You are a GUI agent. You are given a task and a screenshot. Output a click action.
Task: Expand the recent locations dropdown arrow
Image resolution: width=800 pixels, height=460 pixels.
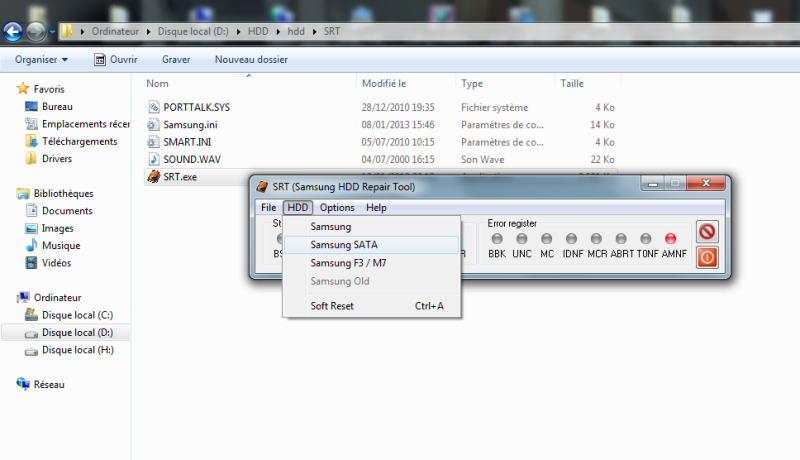[x=52, y=32]
